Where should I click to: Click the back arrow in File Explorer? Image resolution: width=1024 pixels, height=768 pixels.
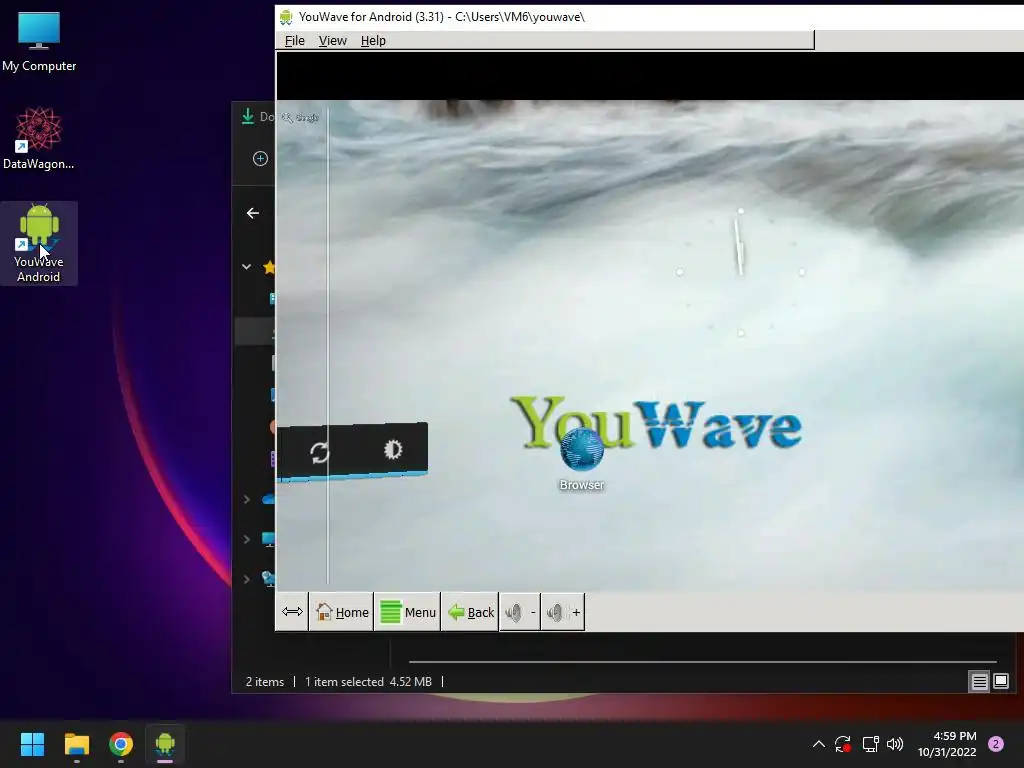(253, 213)
